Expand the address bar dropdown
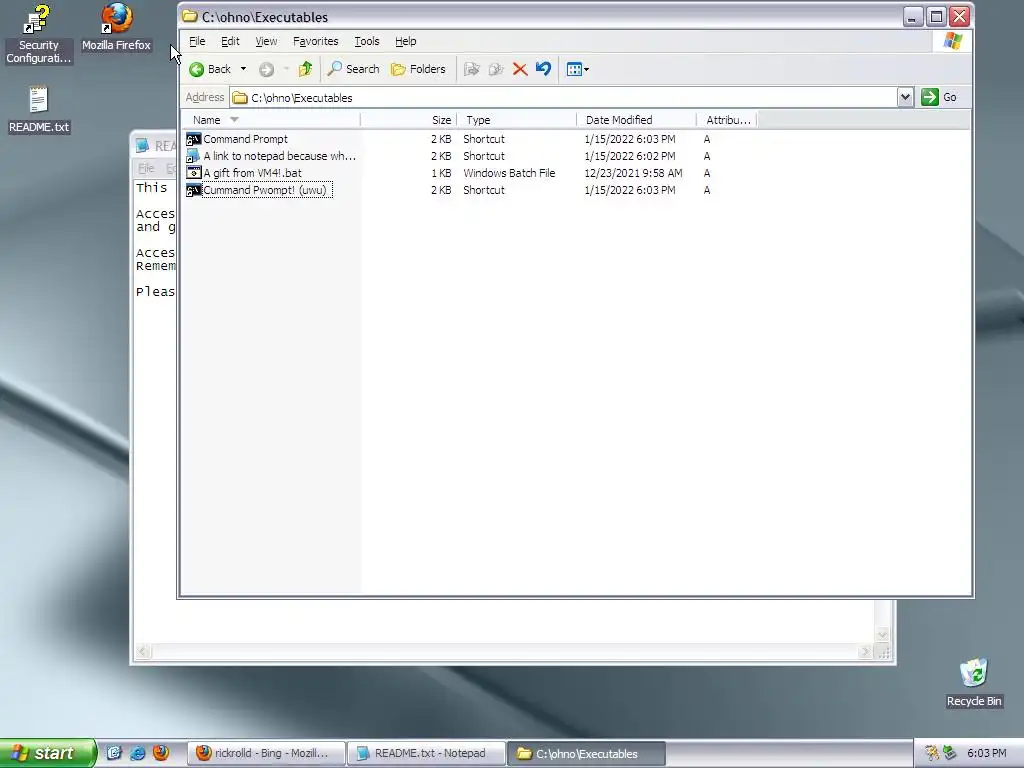 905,97
